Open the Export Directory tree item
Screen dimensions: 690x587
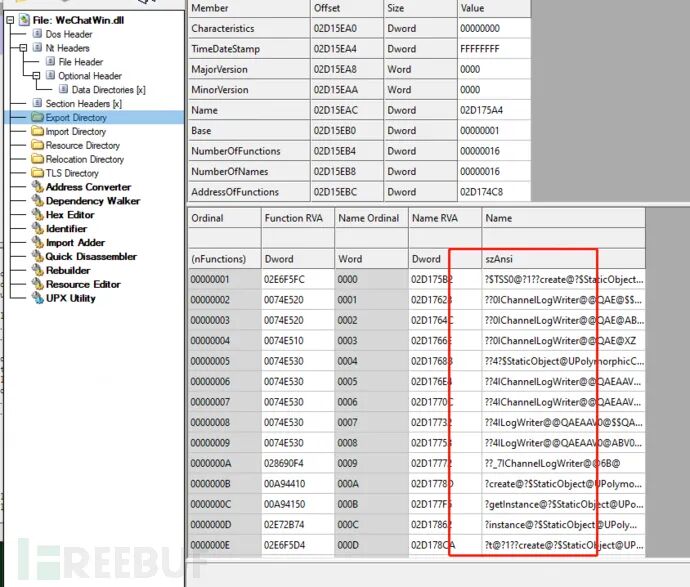[x=76, y=117]
